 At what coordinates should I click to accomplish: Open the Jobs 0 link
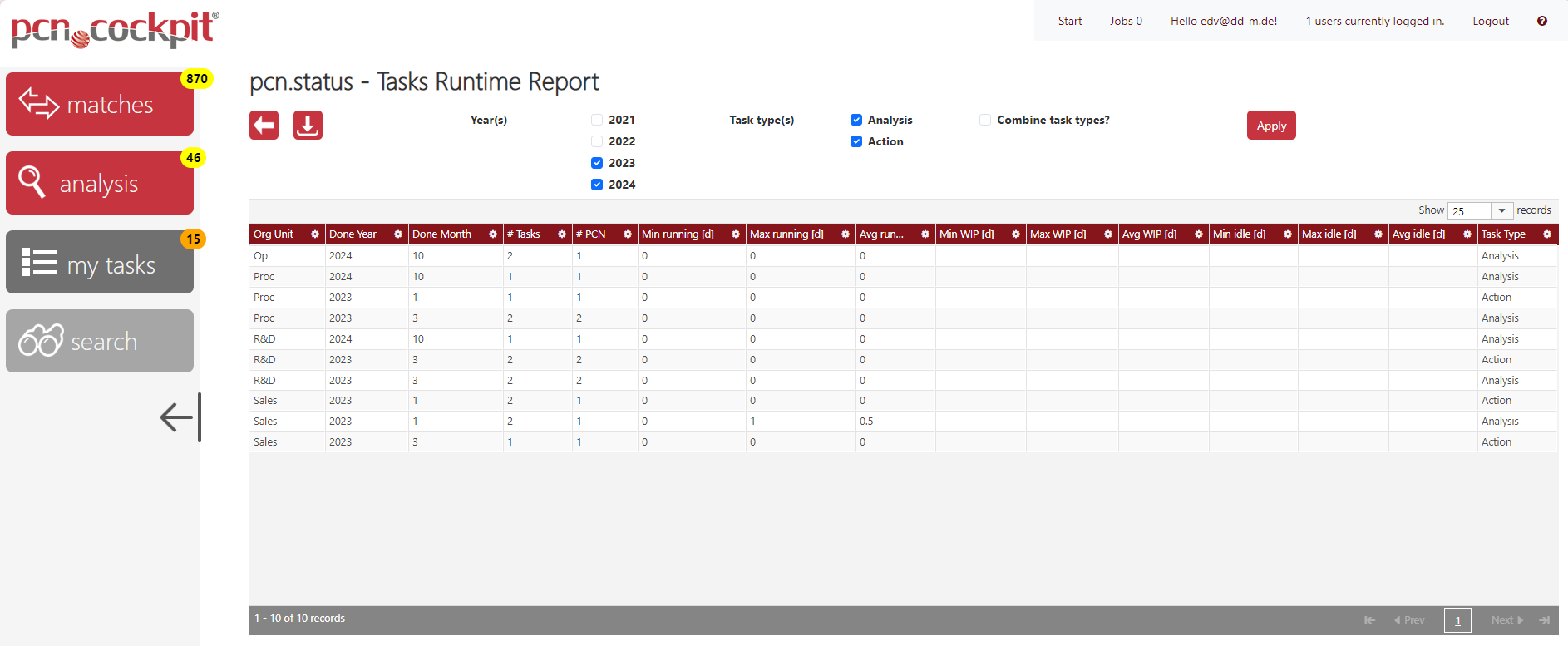point(1126,21)
